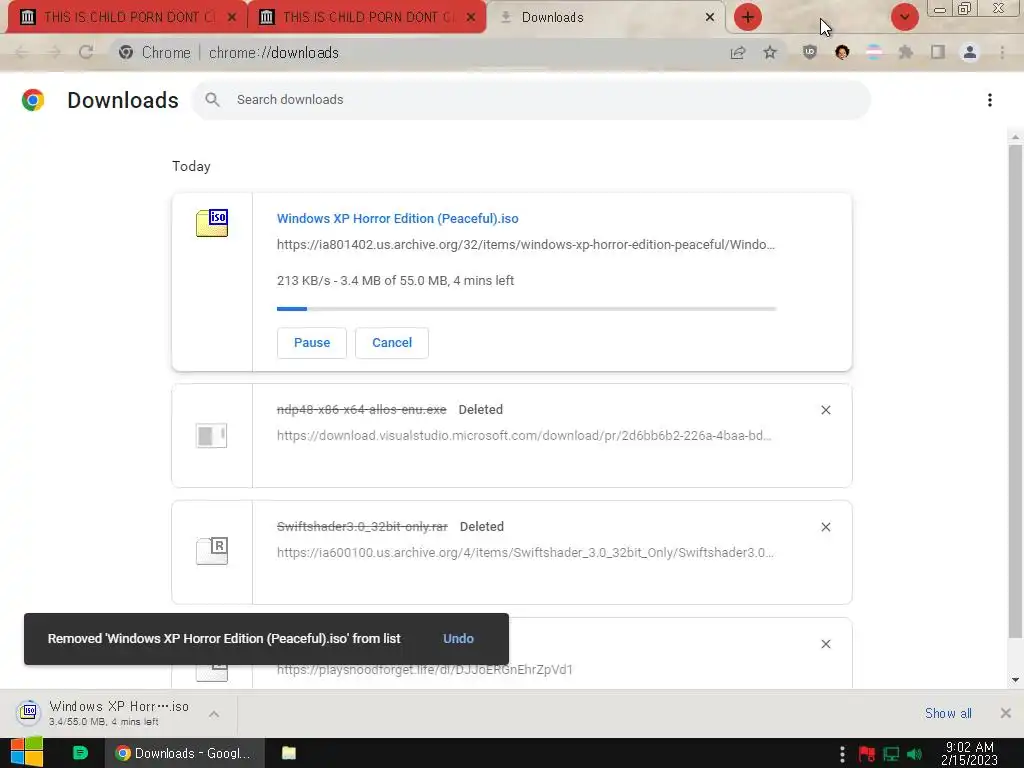1024x768 pixels.
Task: Open the Downloads page more actions menu
Action: point(990,99)
